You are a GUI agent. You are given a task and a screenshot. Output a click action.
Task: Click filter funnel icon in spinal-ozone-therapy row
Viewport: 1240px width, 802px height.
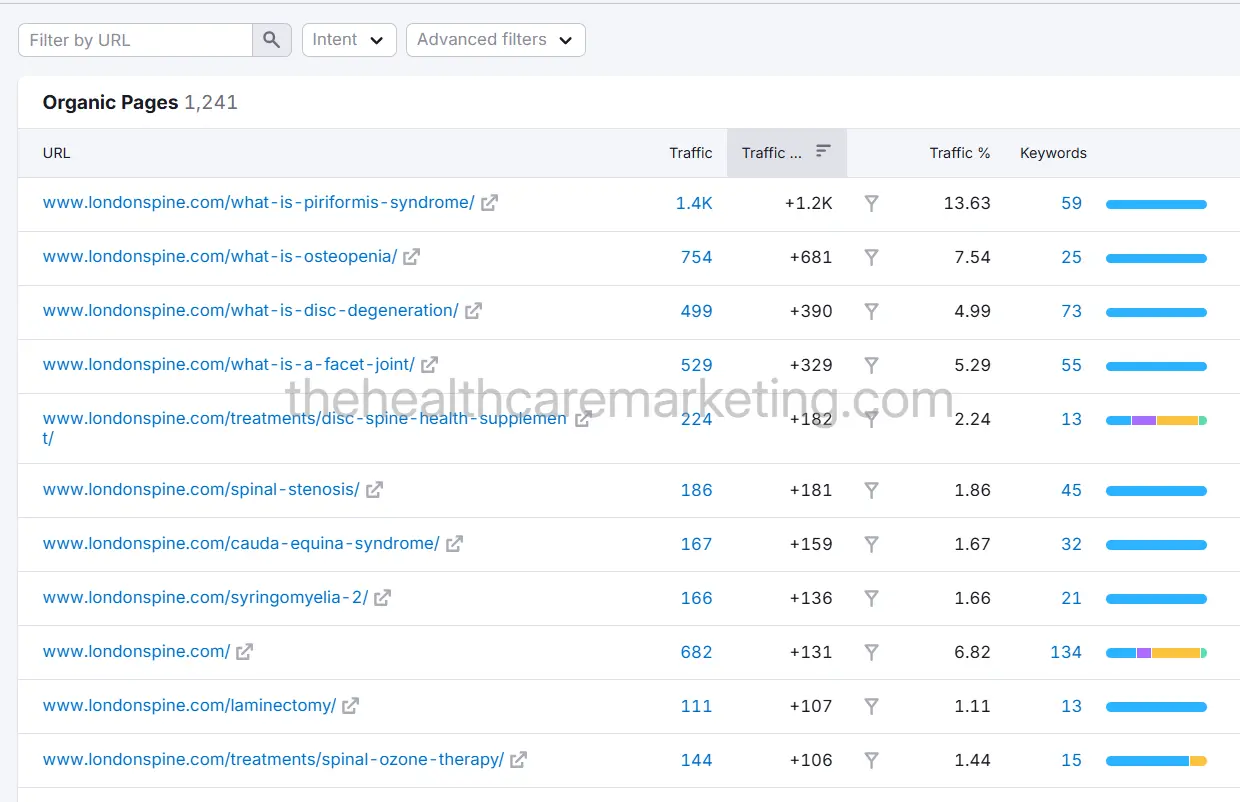[871, 760]
